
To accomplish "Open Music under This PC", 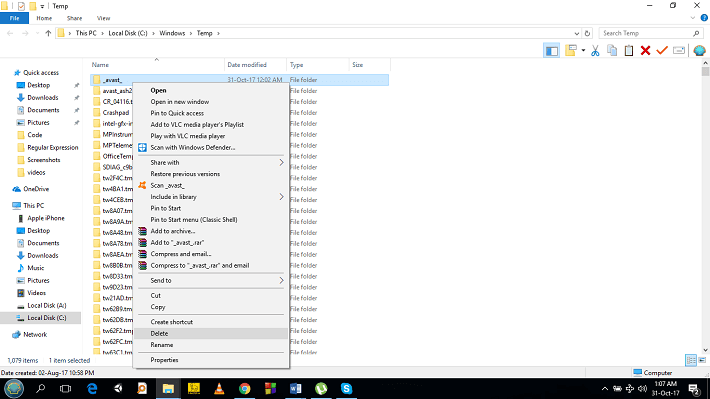I will point(35,268).
